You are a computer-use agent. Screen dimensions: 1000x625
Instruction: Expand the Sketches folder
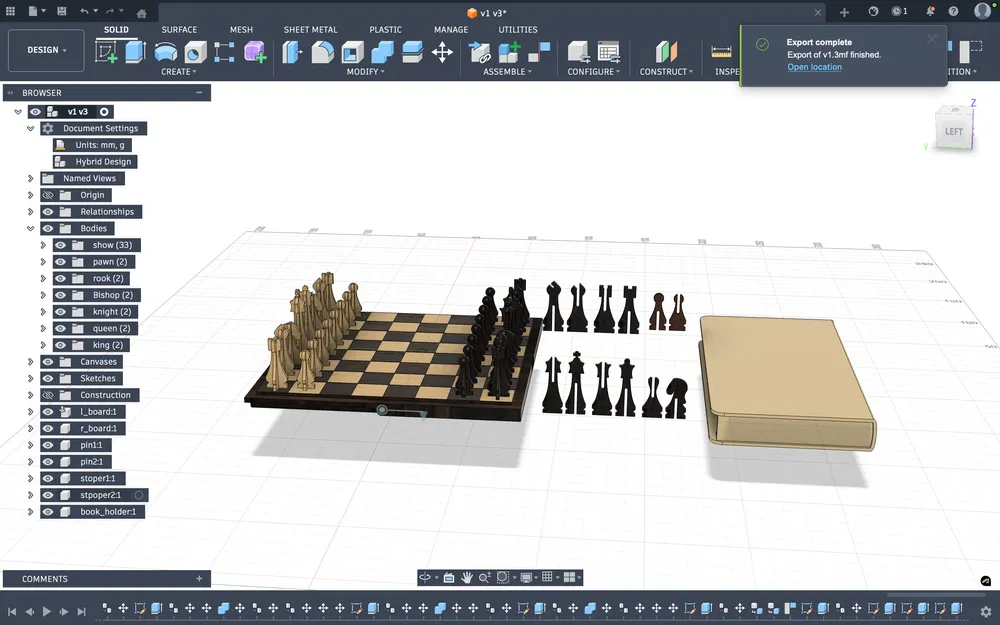pos(30,378)
